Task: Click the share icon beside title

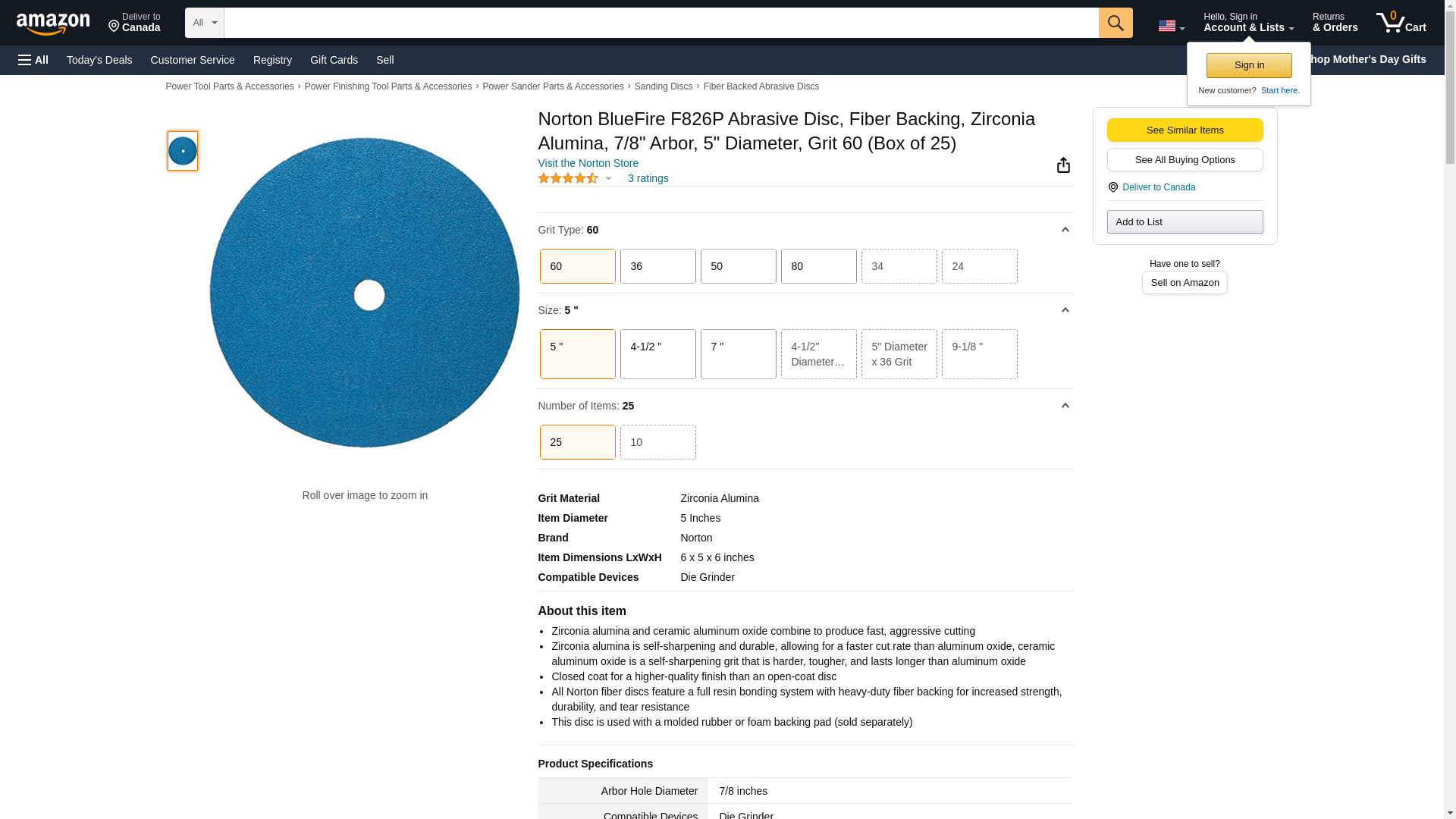Action: [1063, 165]
